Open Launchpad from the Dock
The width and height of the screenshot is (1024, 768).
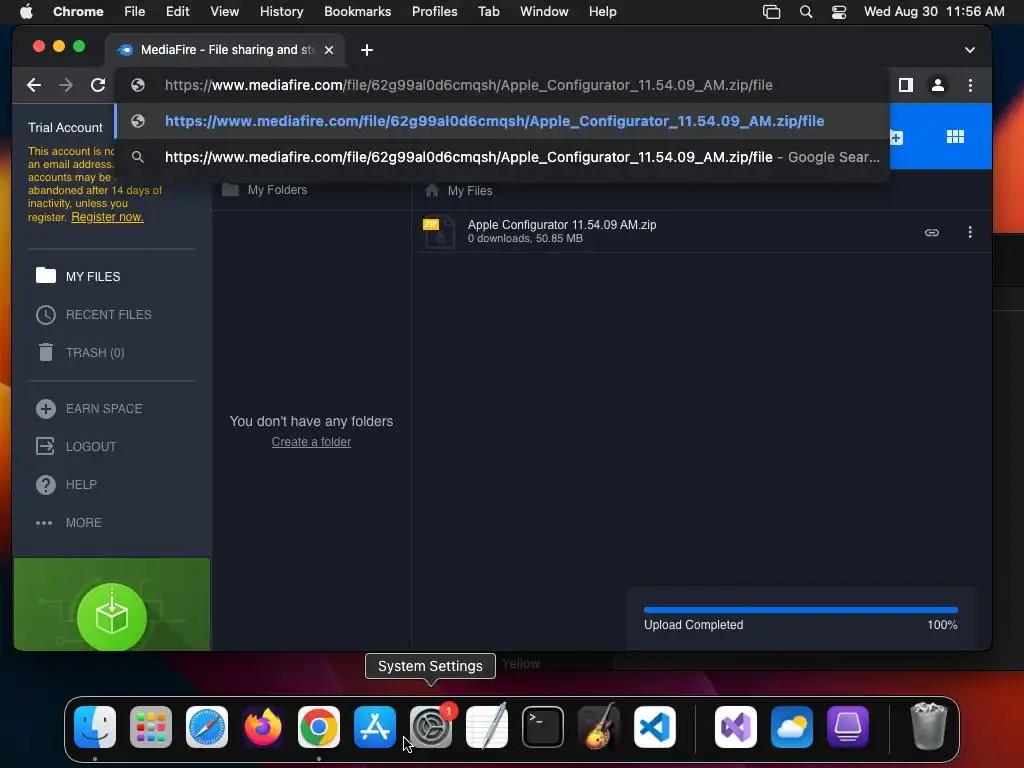(x=151, y=727)
